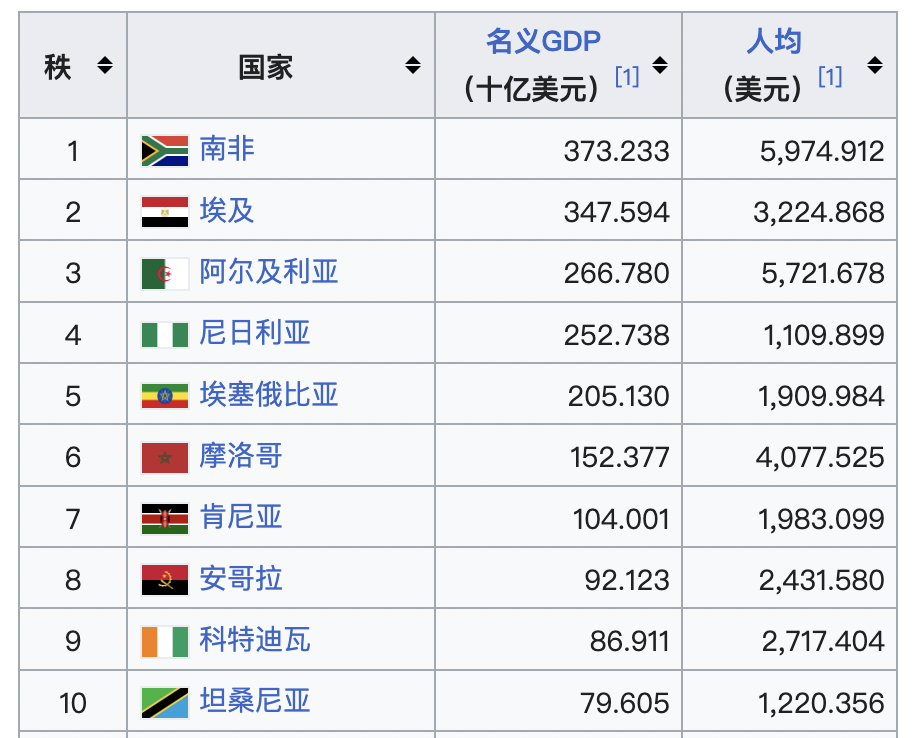Click the Kenya flag icon
This screenshot has height=738, width=922.
click(x=165, y=518)
